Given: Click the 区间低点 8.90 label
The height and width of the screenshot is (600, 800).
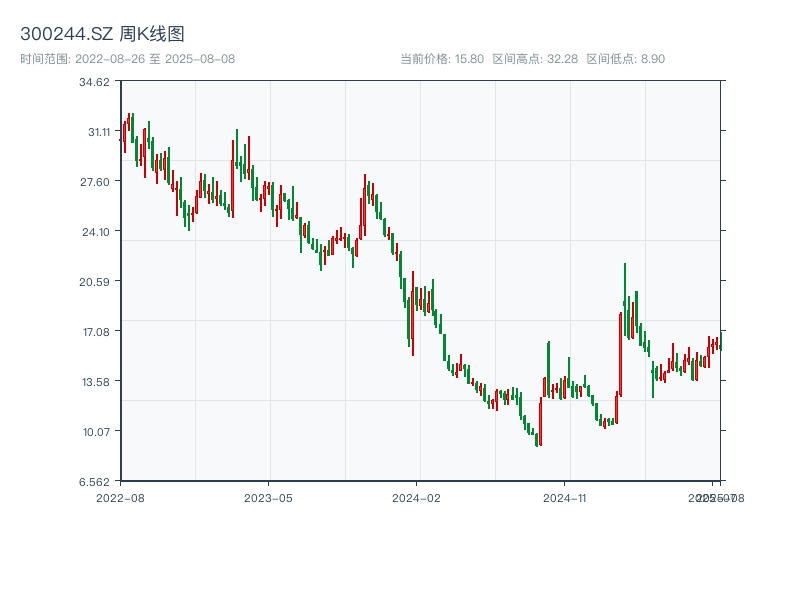Looking at the screenshot, I should point(625,59).
